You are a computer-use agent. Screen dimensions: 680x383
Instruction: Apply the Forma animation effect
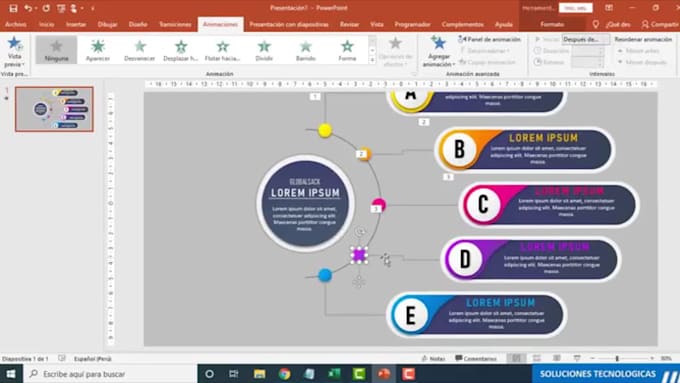347,50
